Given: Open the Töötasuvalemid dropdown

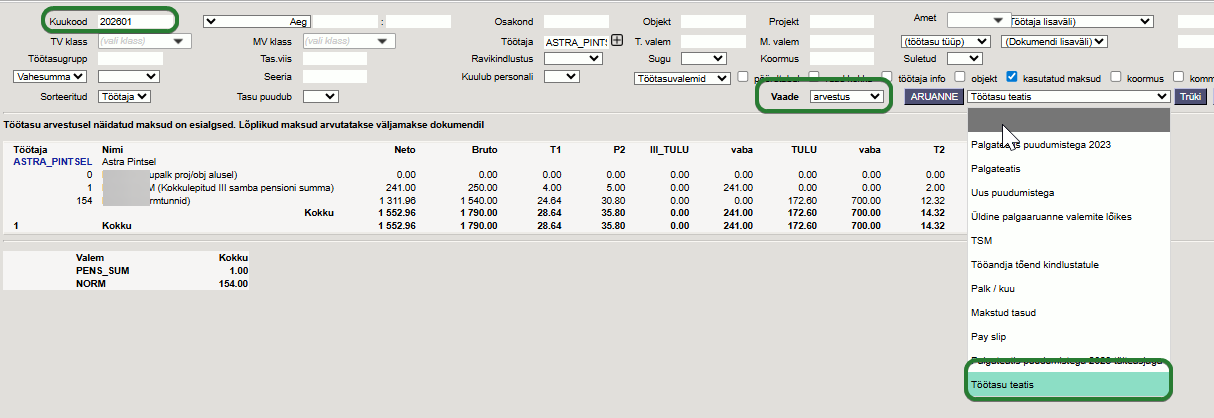Looking at the screenshot, I should [x=682, y=78].
